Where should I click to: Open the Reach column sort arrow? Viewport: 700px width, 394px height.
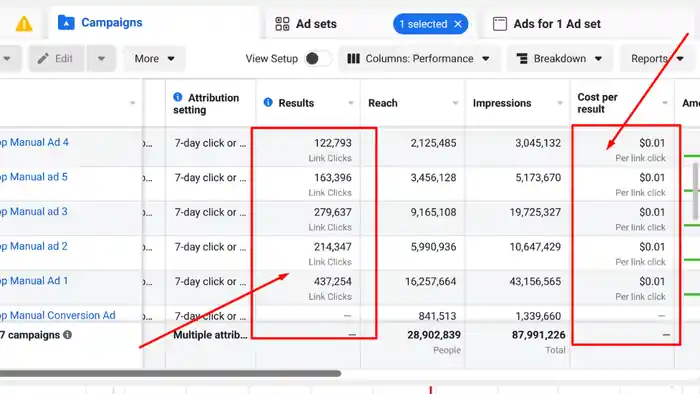coord(455,103)
